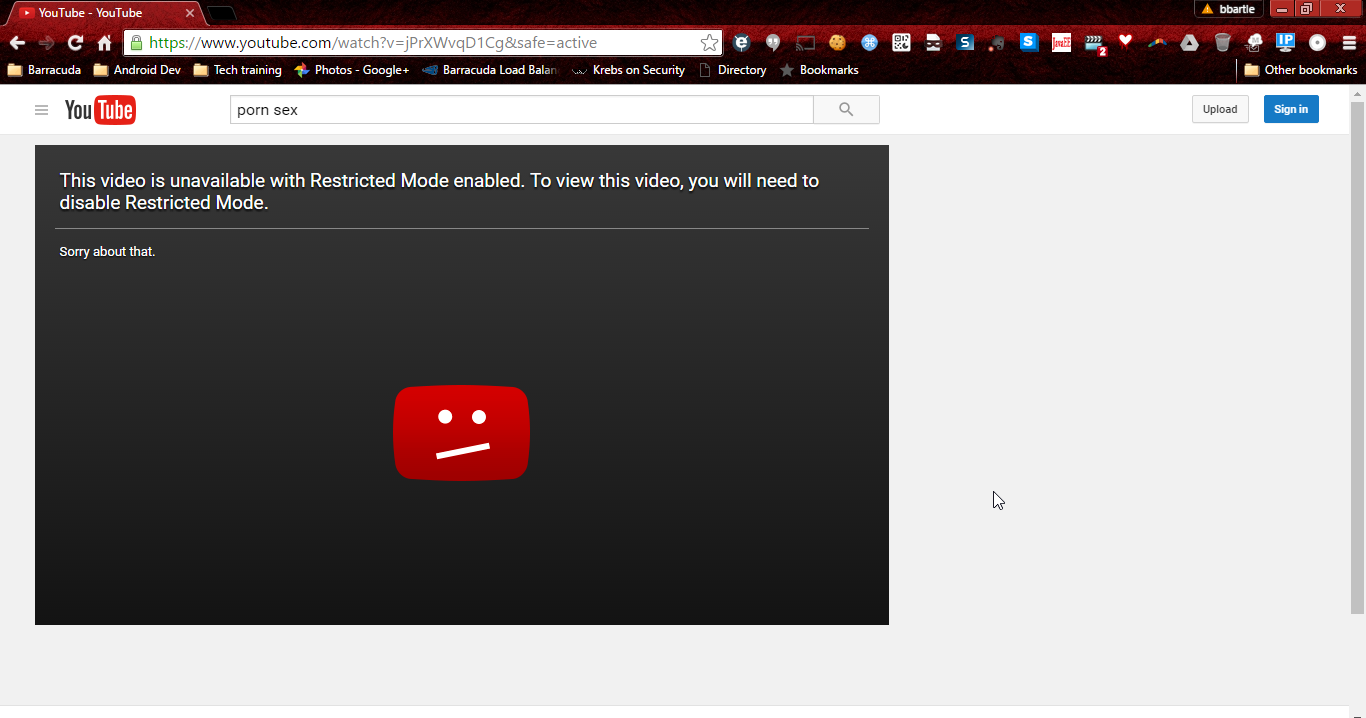Viewport: 1366px width, 718px height.
Task: Open the cloud mail extension icon
Action: coord(1254,43)
